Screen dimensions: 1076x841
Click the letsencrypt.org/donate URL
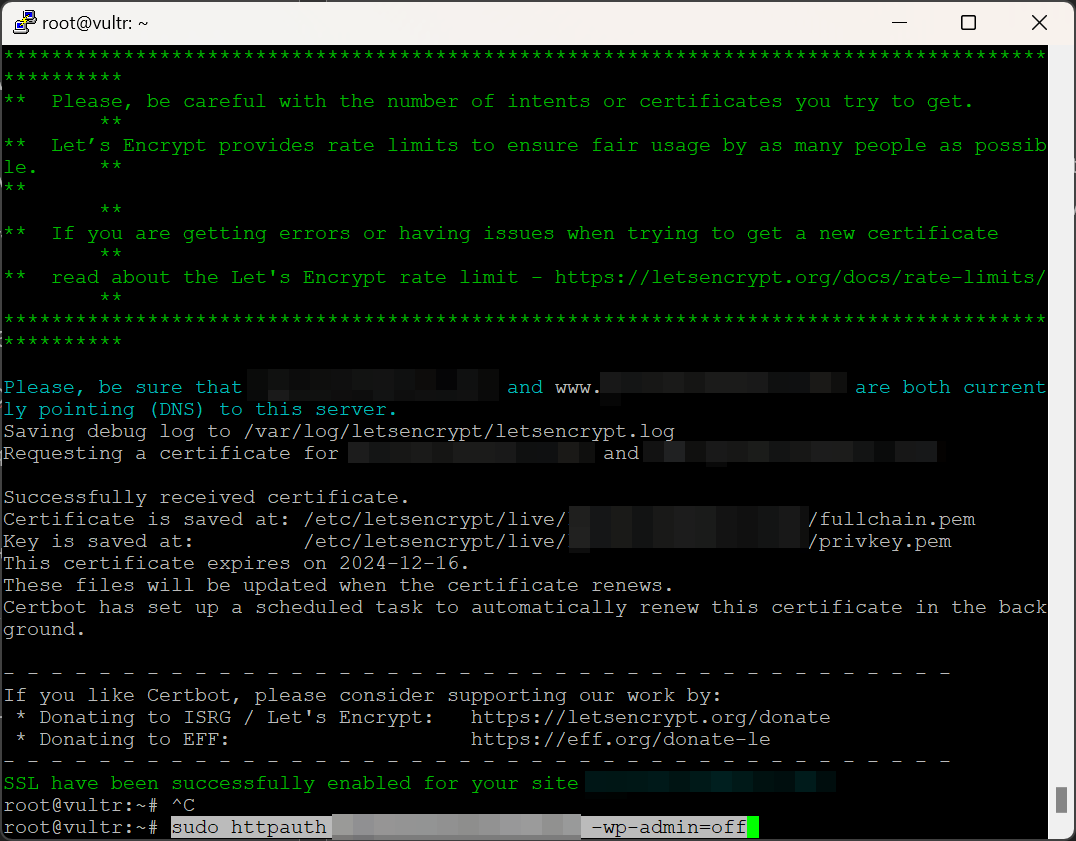(x=650, y=717)
